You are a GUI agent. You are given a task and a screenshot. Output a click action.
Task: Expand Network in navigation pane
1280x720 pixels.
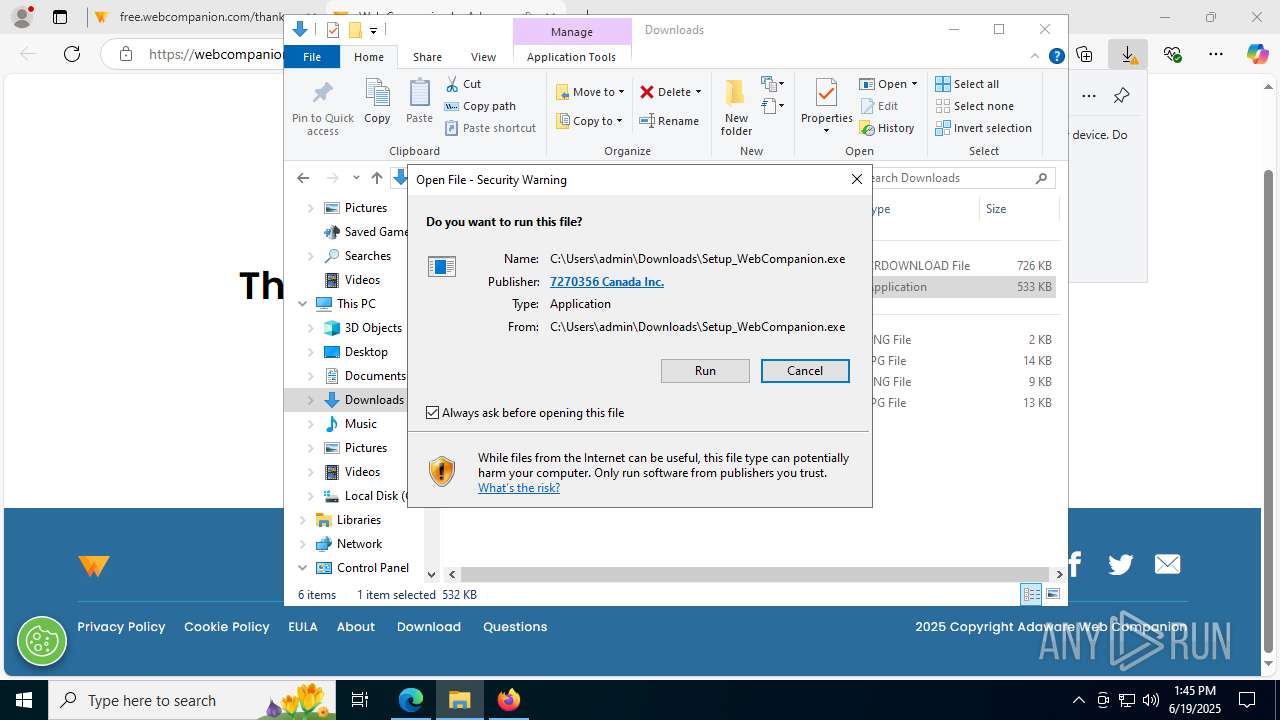(x=303, y=544)
